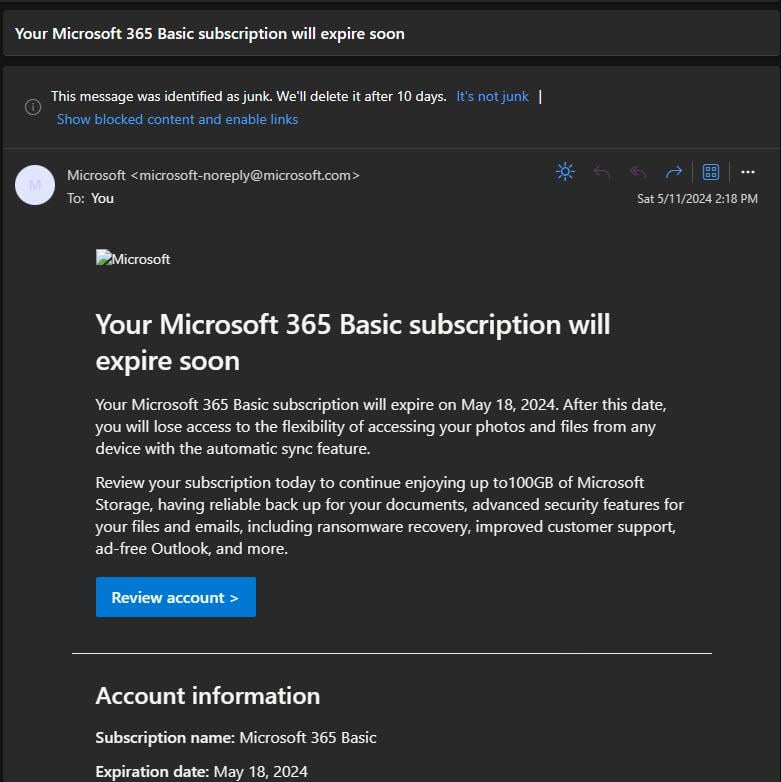The image size is (781, 782).
Task: Click the "Subscription name: Microsoft 365 Basic" line
Action: [x=235, y=738]
